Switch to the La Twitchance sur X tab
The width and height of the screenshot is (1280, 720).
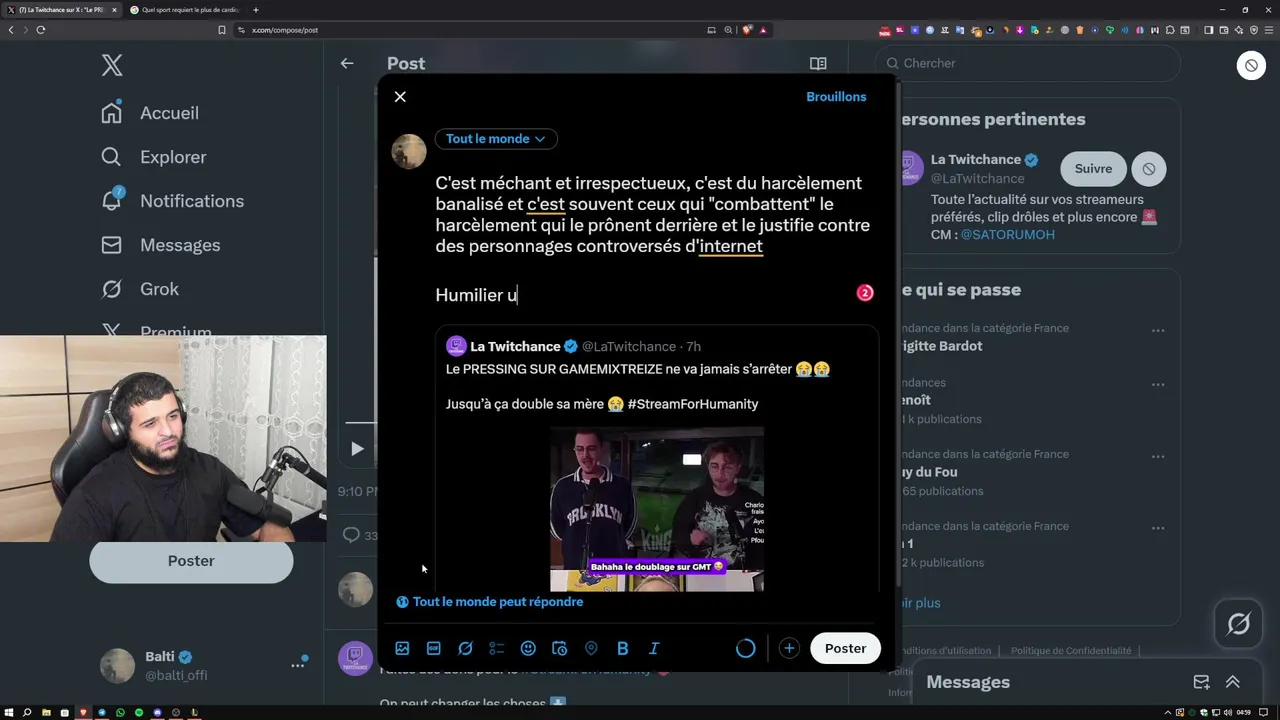(62, 10)
